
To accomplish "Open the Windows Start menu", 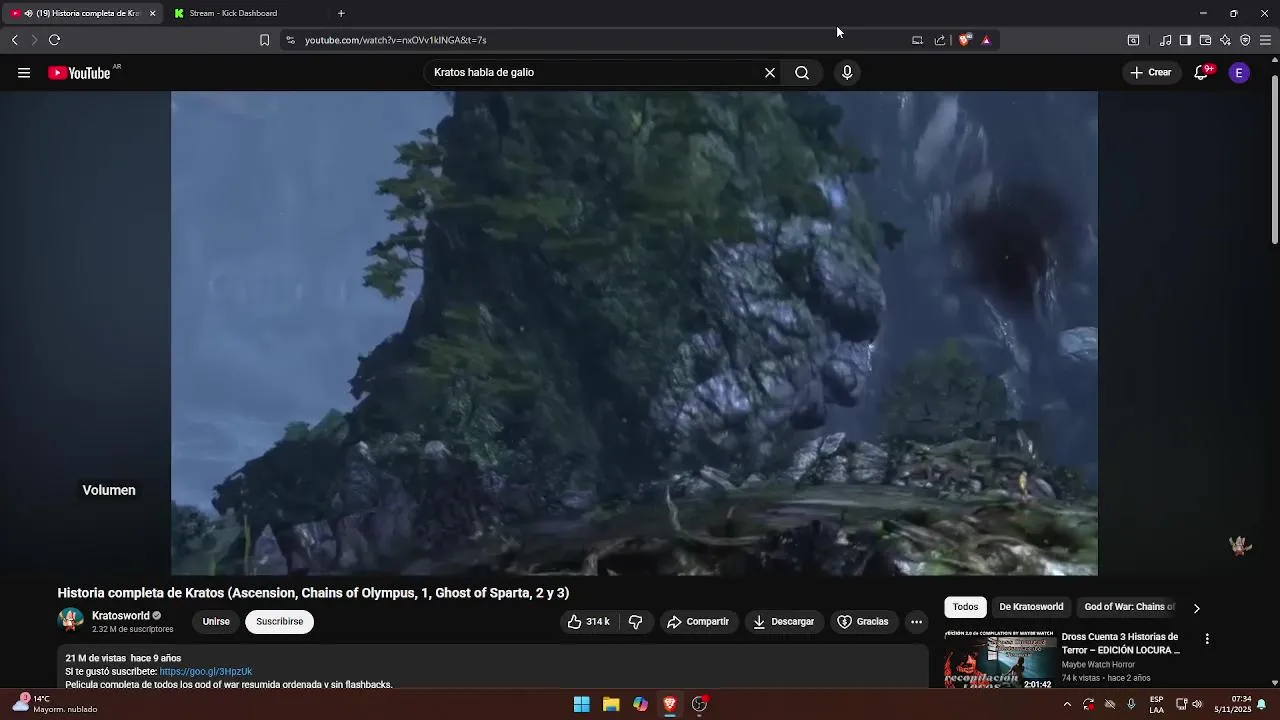I will 581,704.
